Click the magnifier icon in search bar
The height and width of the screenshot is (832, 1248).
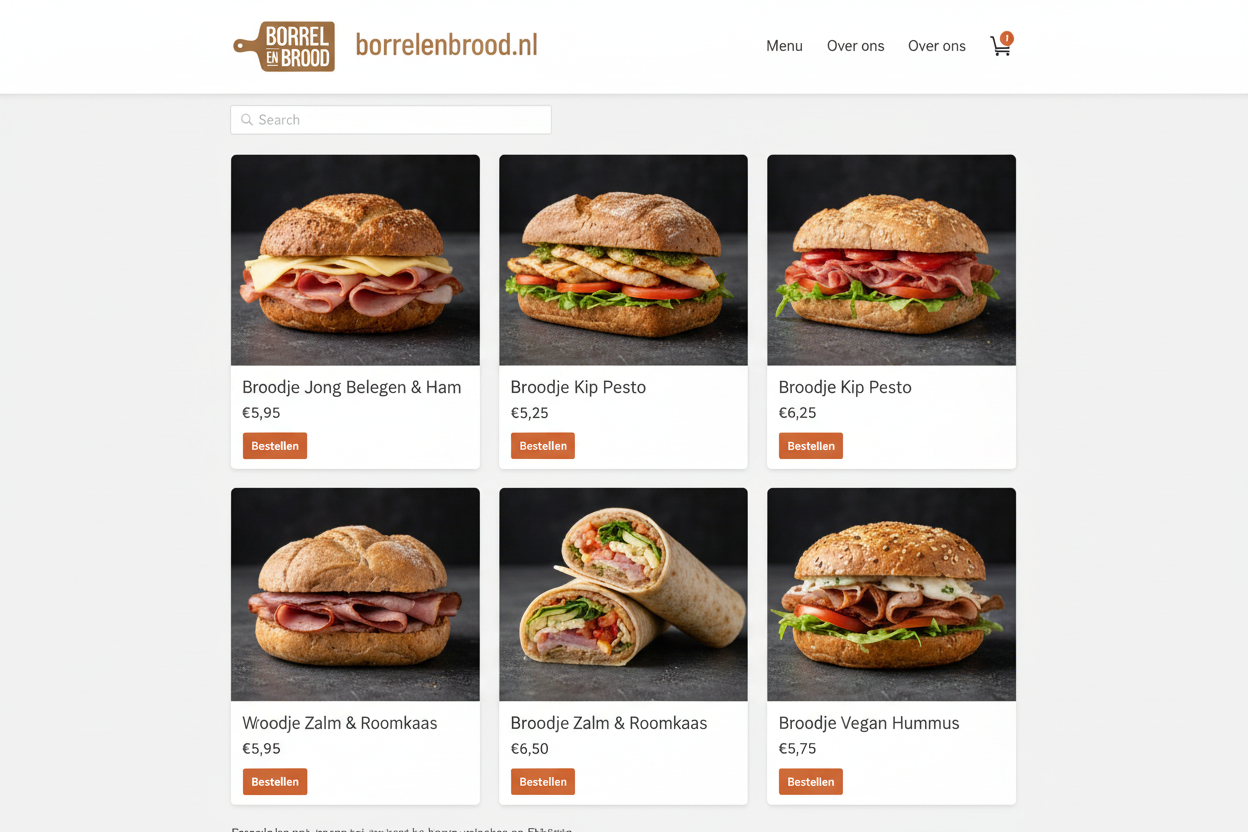(x=247, y=120)
